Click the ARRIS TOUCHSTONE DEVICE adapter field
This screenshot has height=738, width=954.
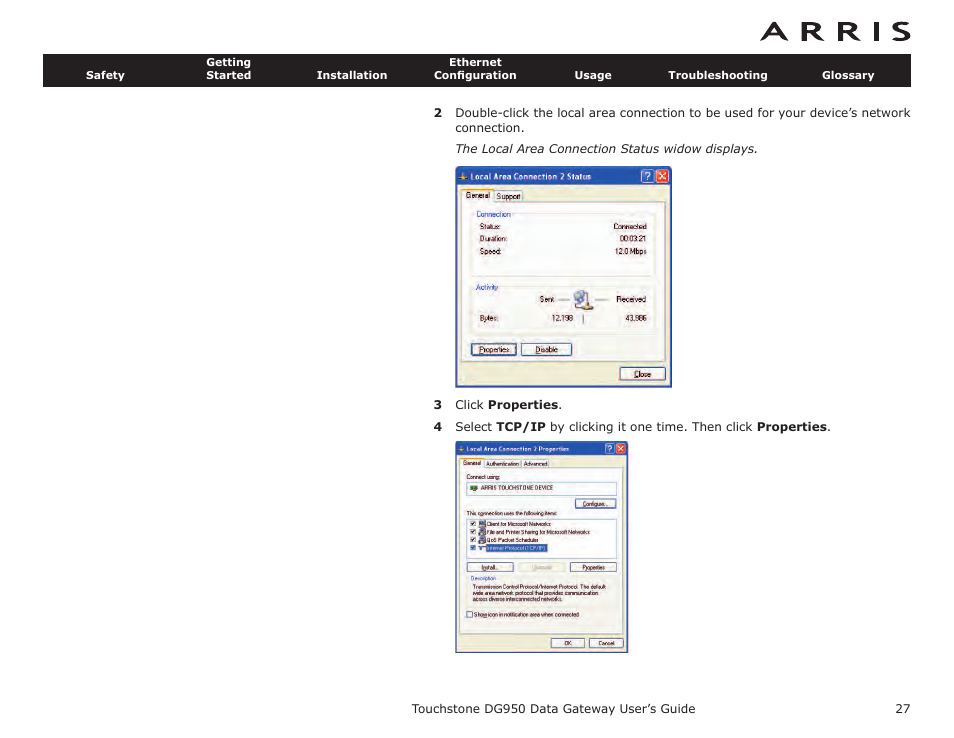541,488
